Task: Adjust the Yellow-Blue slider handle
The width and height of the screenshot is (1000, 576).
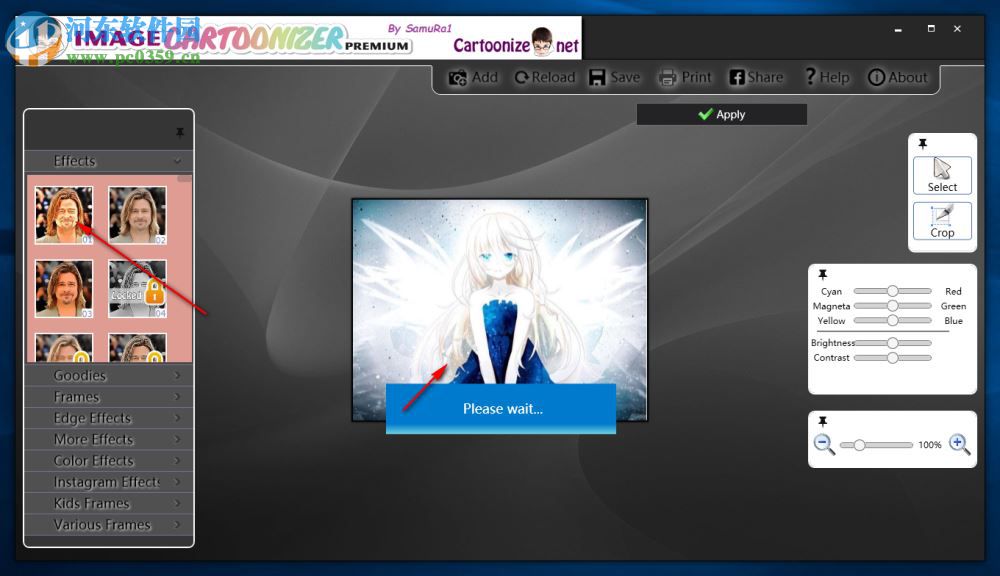Action: (x=893, y=320)
